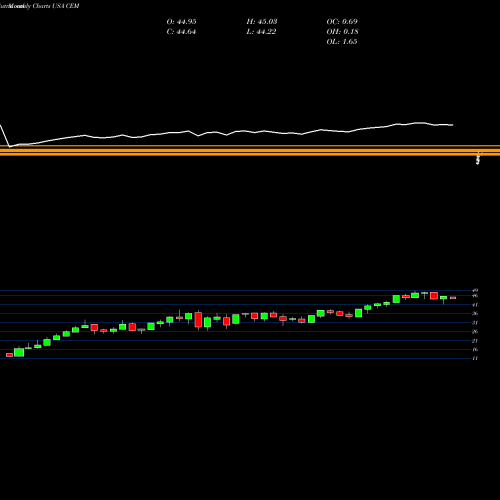The height and width of the screenshot is (500, 500).
Task: Click the last red candlestick on the right
Action: 453,298
